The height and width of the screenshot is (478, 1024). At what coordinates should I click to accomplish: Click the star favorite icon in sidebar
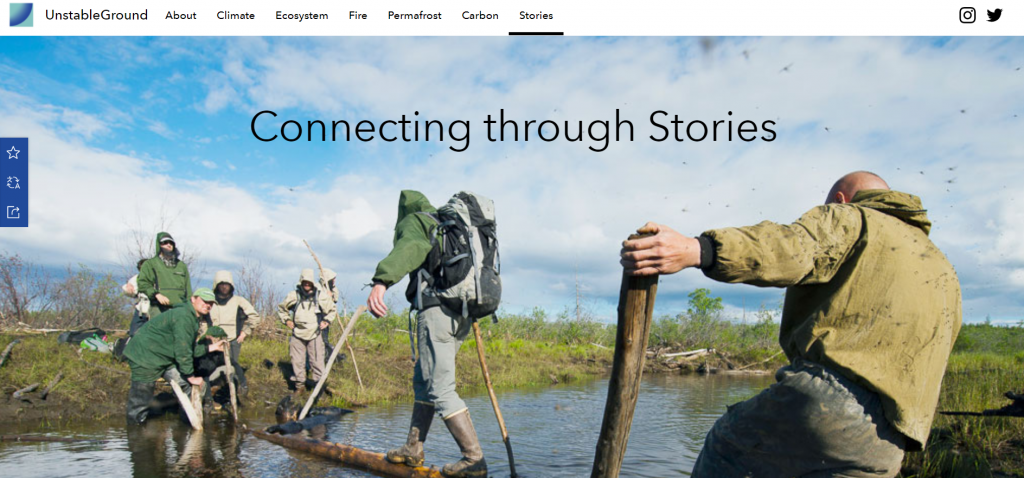point(13,153)
